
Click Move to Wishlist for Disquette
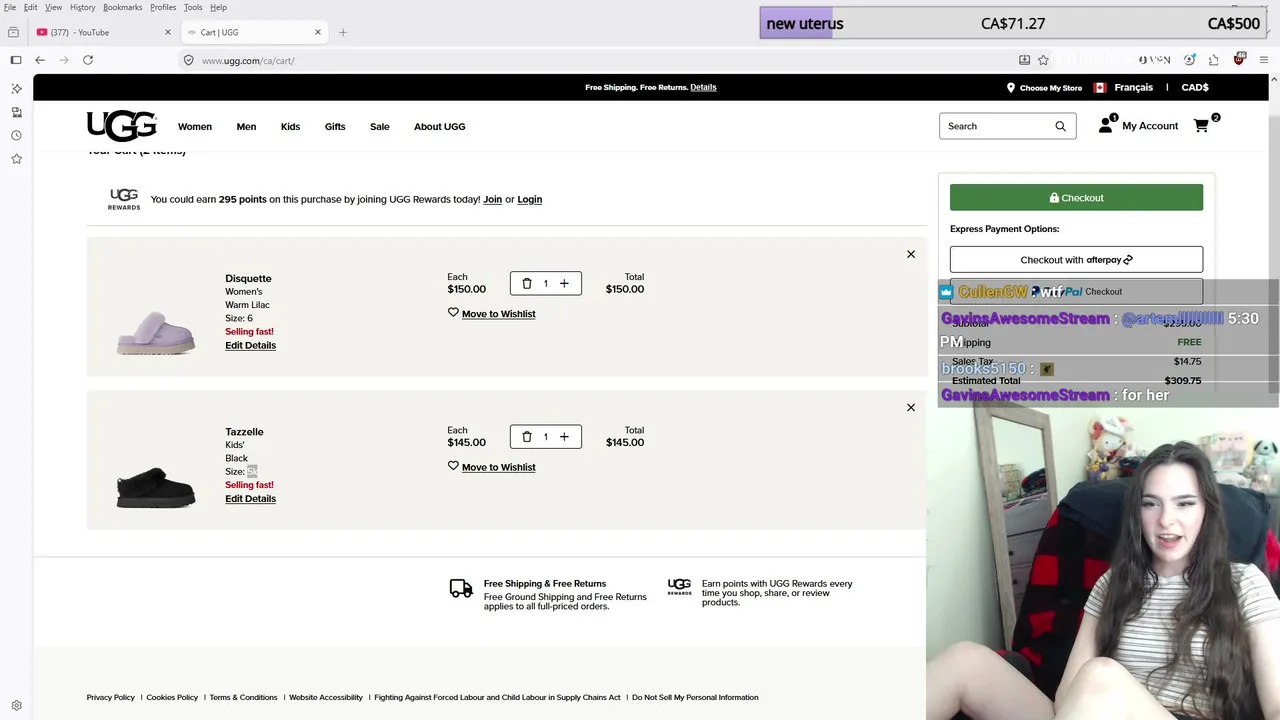(x=499, y=314)
